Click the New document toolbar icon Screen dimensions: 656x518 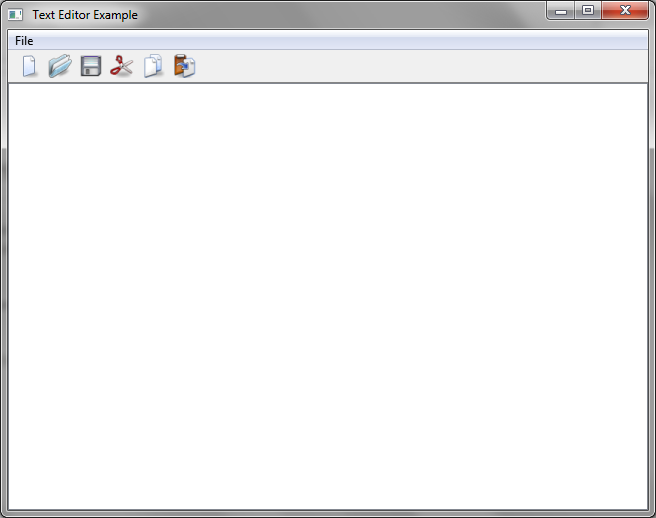pyautogui.click(x=29, y=66)
